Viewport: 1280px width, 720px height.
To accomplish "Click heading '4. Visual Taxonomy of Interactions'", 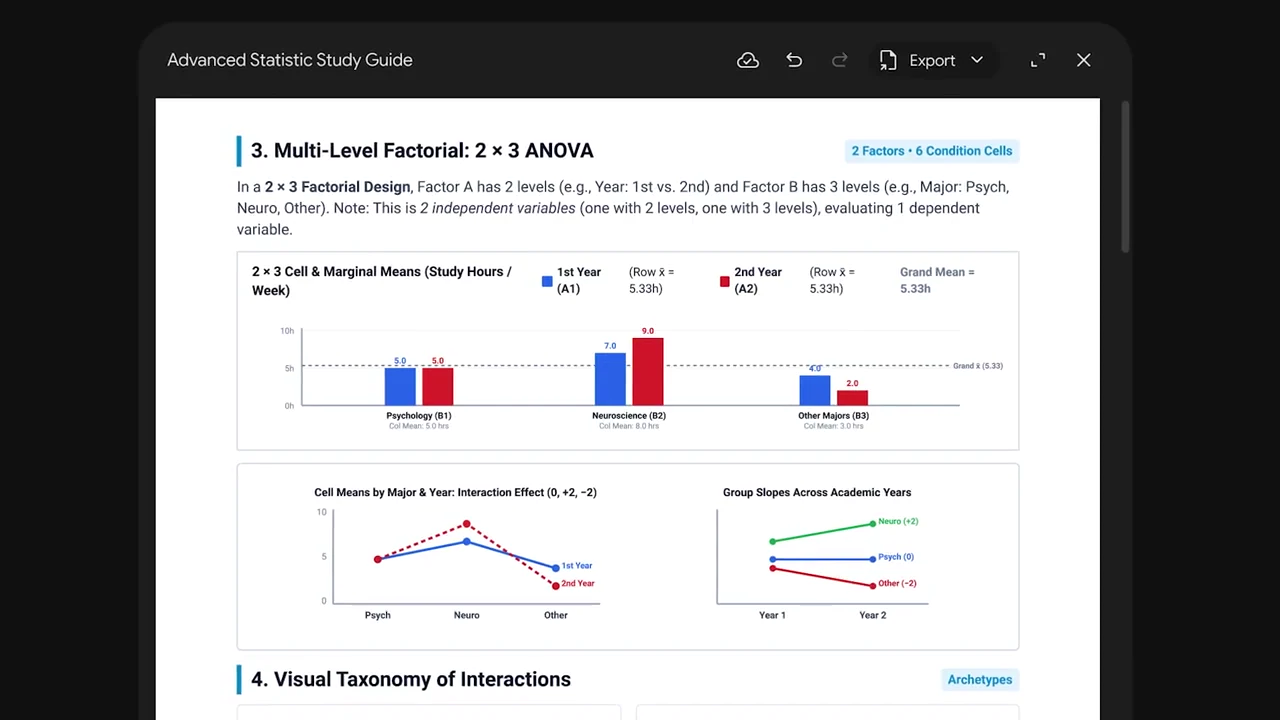I will [411, 679].
